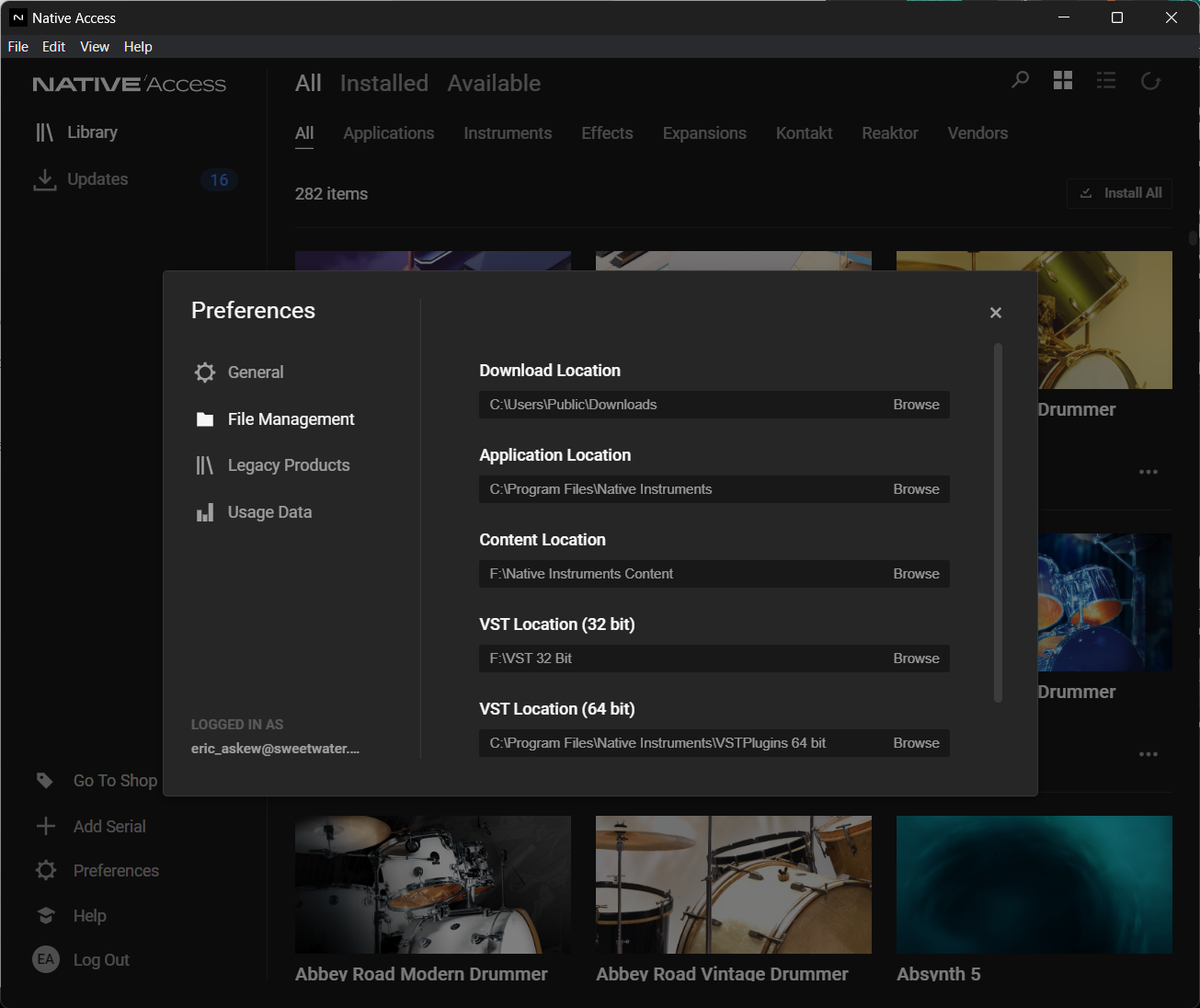Click Log Out in sidebar
The height and width of the screenshot is (1008, 1200).
pyautogui.click(x=101, y=960)
